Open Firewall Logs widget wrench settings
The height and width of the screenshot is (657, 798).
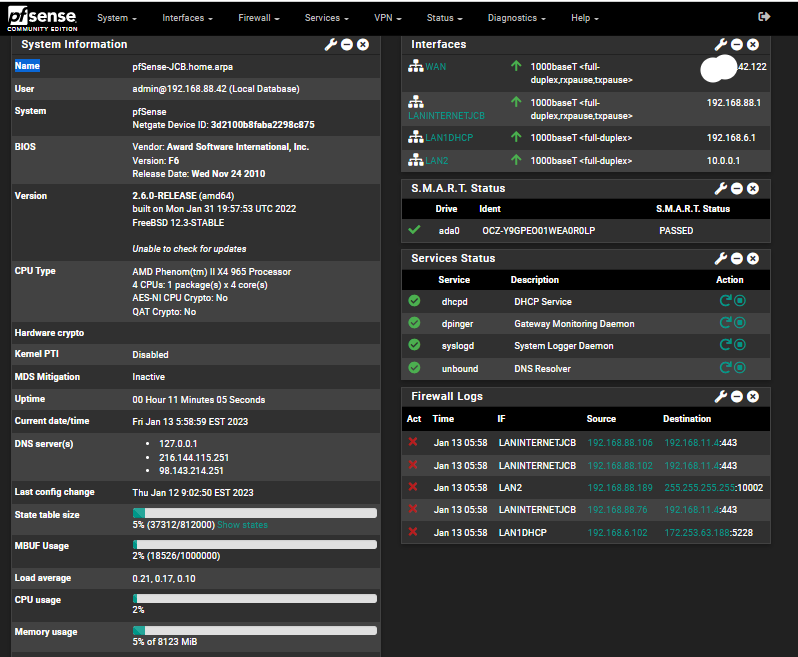click(721, 396)
